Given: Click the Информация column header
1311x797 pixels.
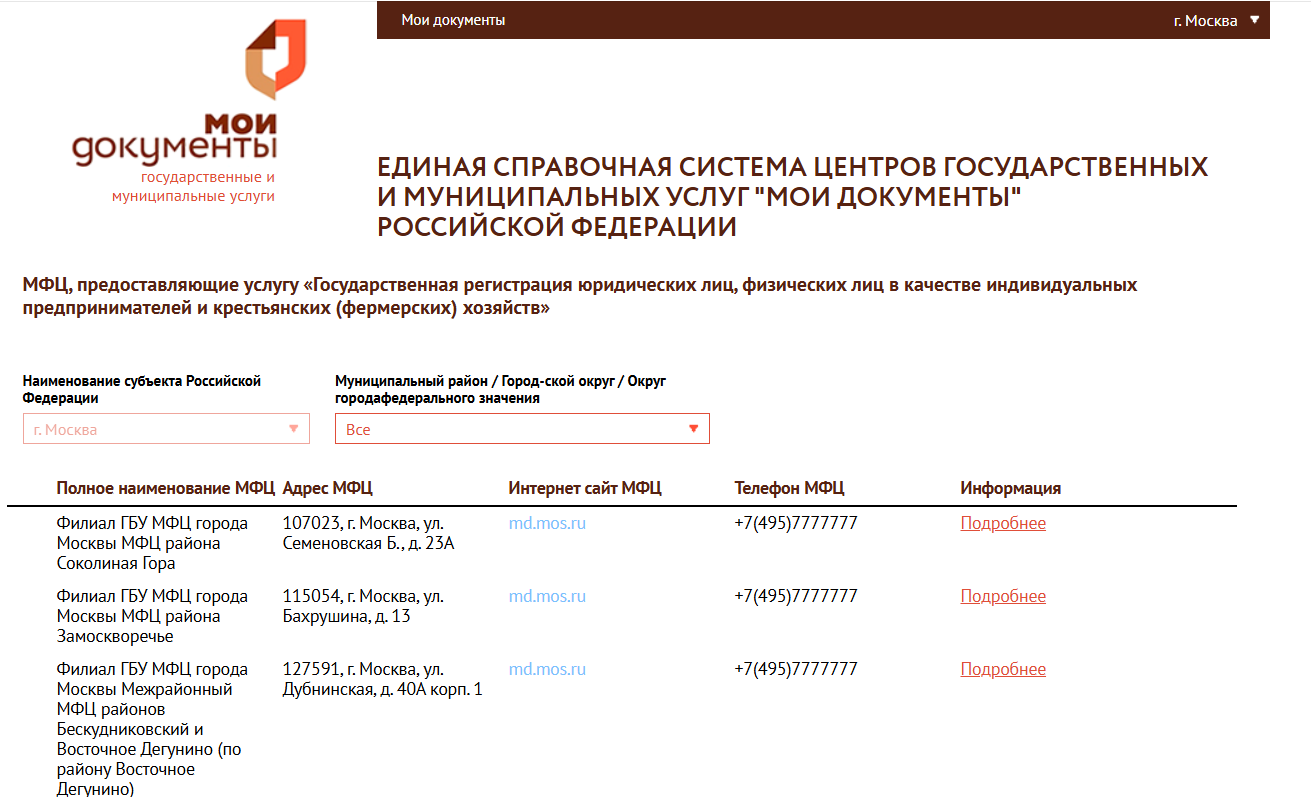Looking at the screenshot, I should pos(1010,488).
